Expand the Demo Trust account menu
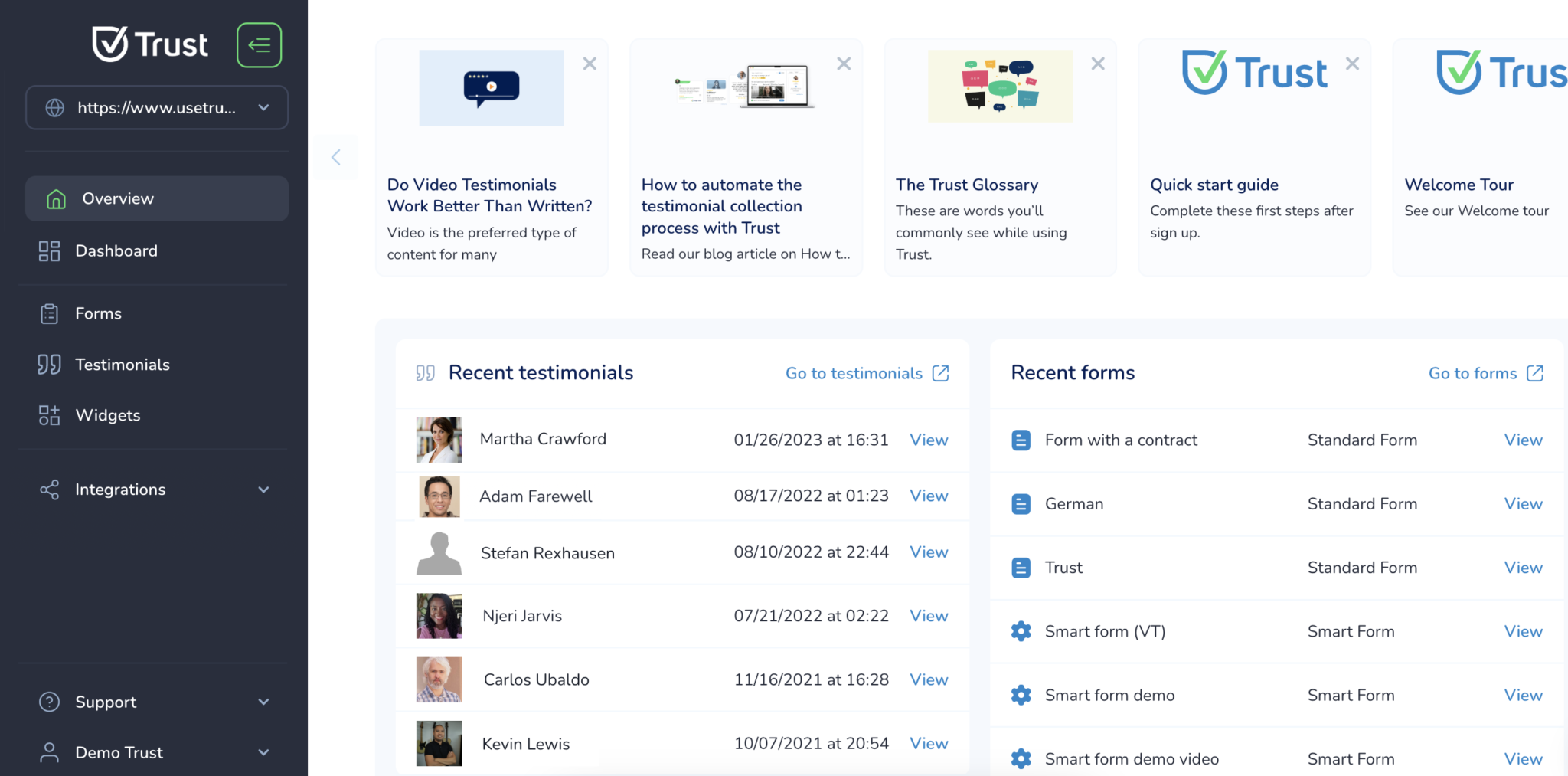The image size is (1568, 776). point(157,752)
